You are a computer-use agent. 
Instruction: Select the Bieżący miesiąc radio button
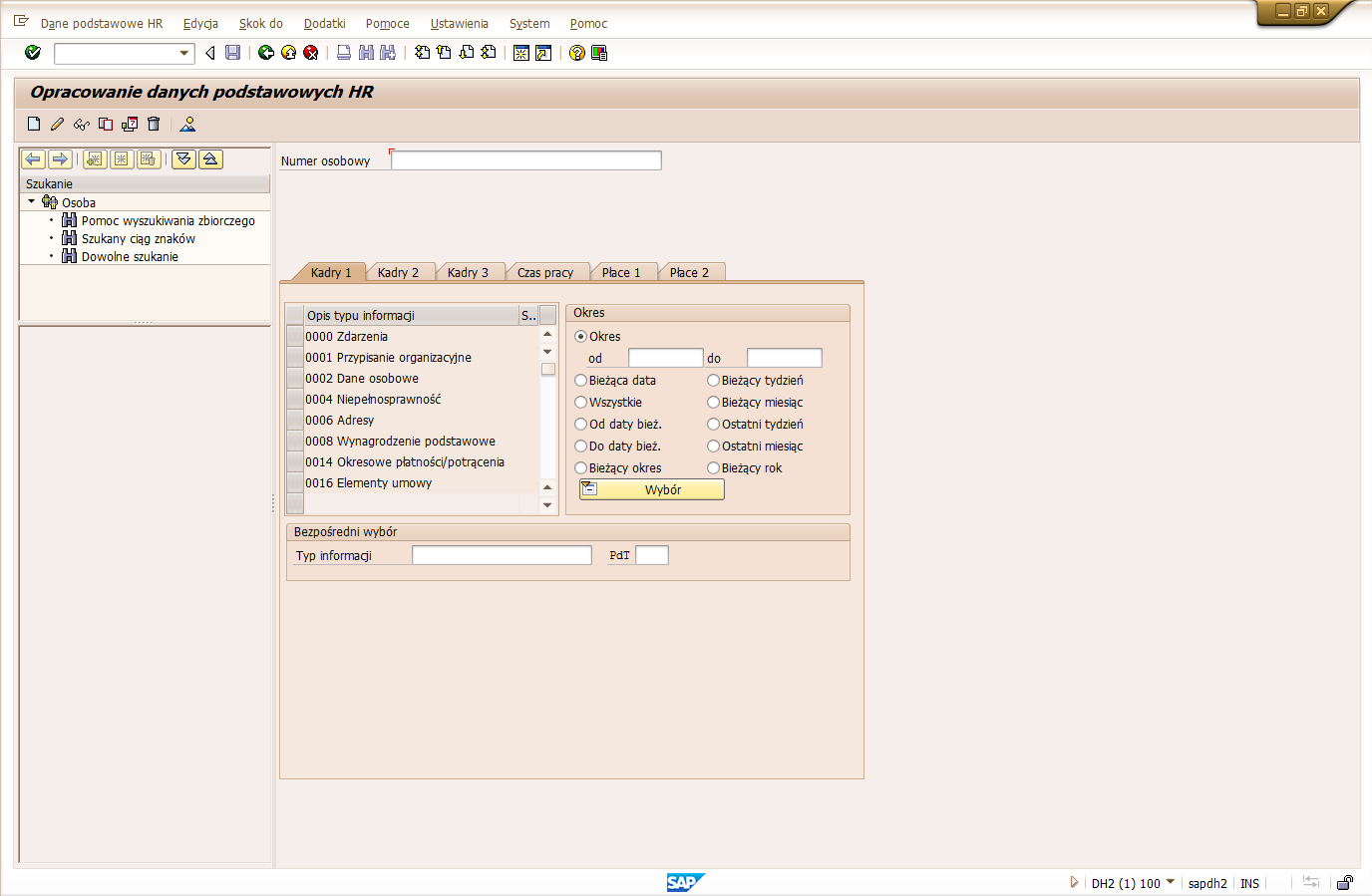(713, 403)
